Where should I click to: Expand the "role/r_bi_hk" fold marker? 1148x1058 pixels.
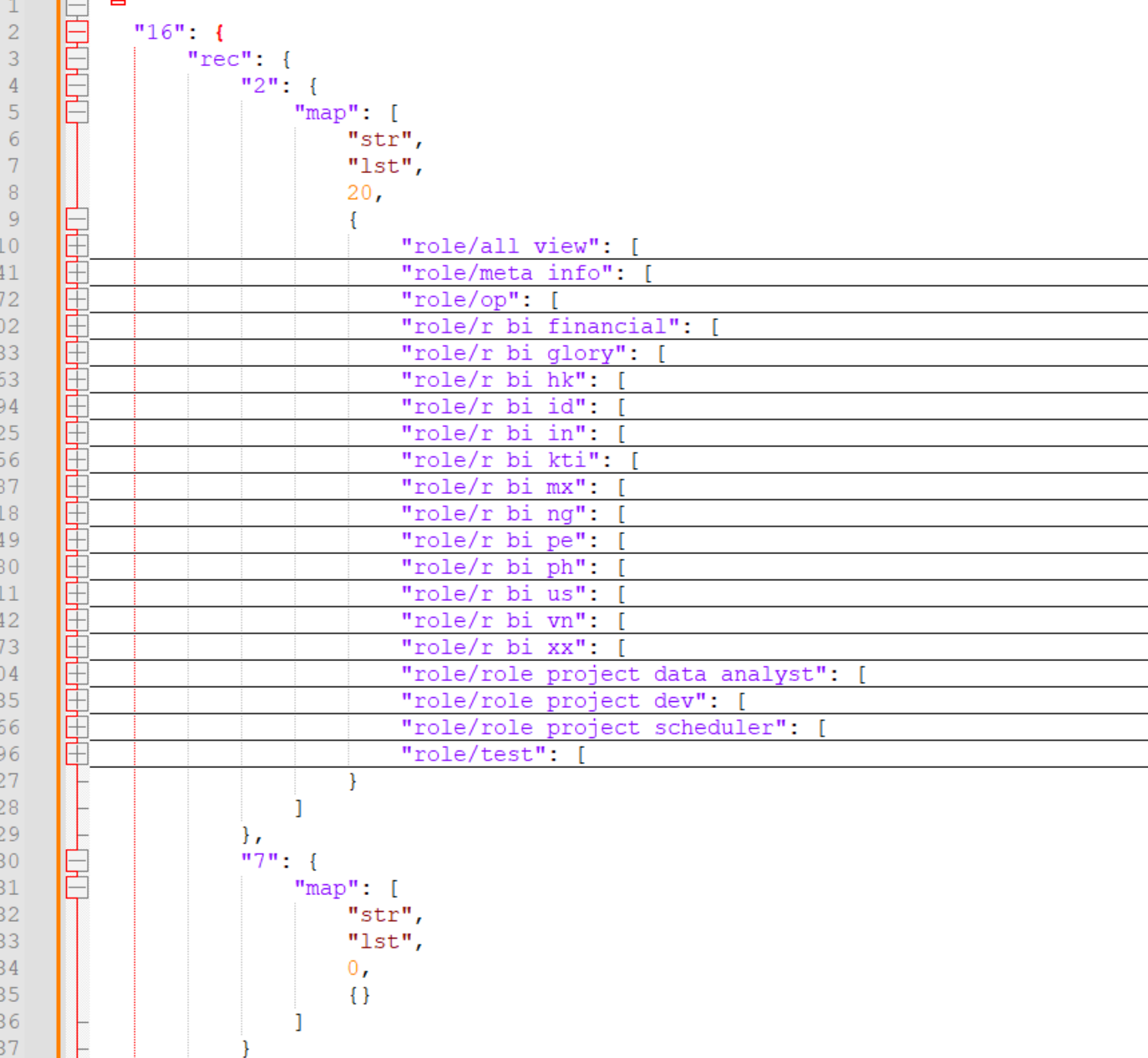pyautogui.click(x=77, y=379)
